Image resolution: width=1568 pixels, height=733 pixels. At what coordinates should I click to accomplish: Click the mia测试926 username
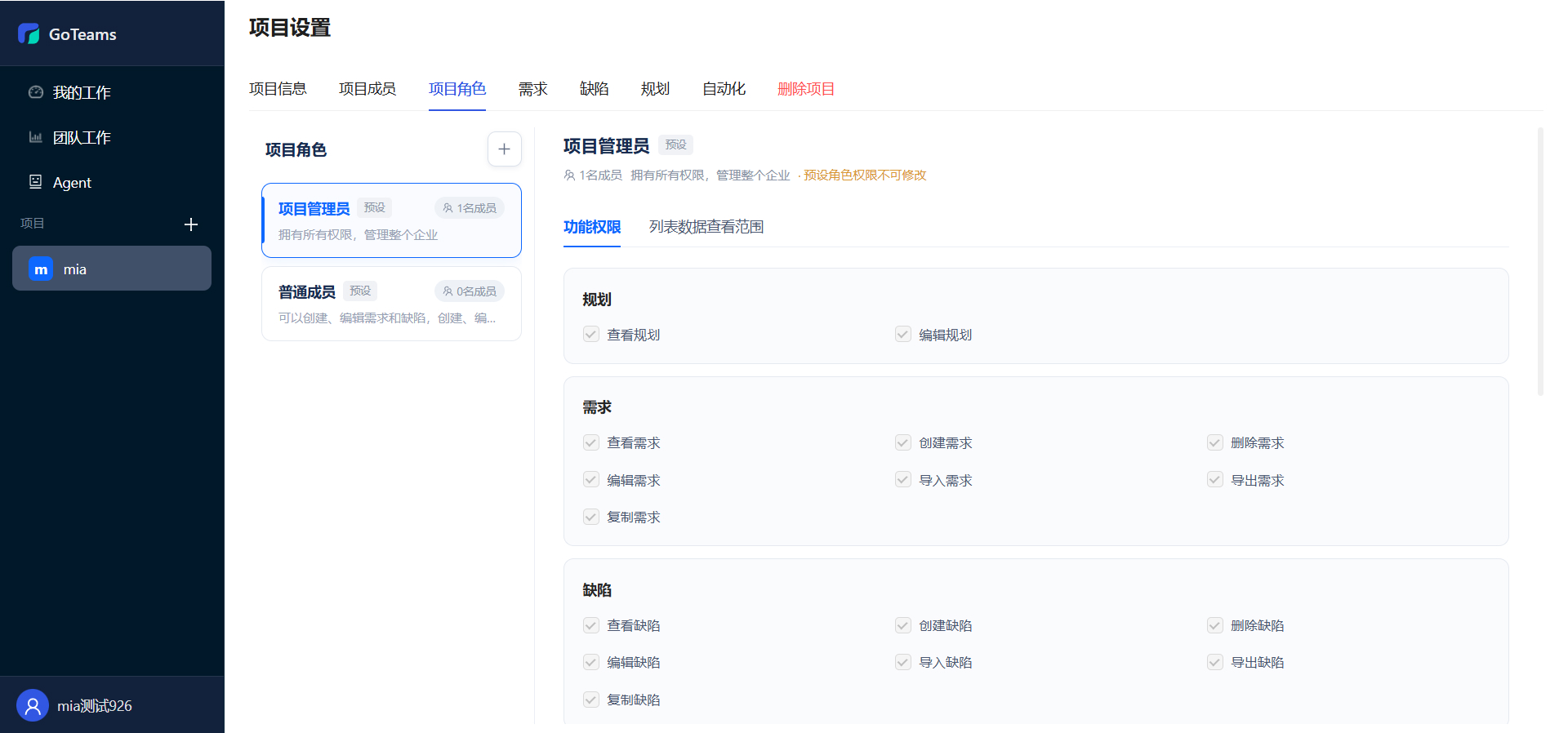coord(95,706)
